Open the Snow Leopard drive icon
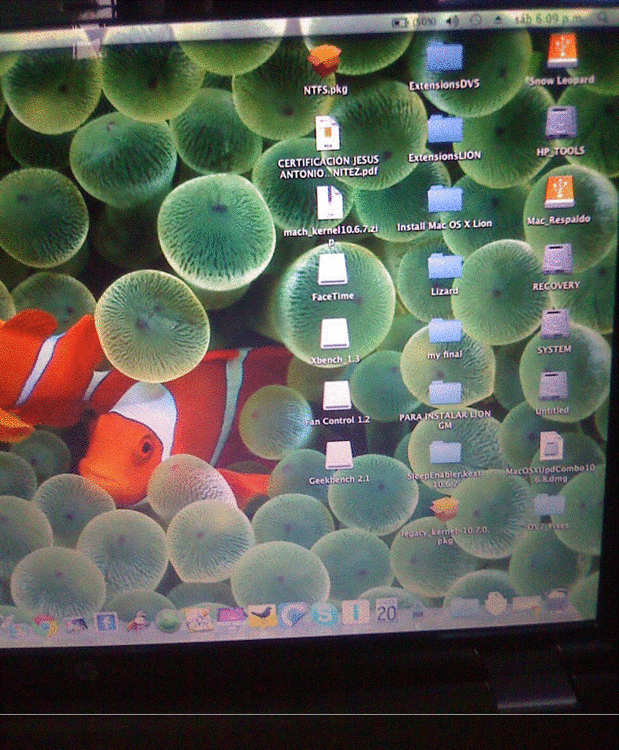Viewport: 619px width, 750px height. pyautogui.click(x=562, y=51)
